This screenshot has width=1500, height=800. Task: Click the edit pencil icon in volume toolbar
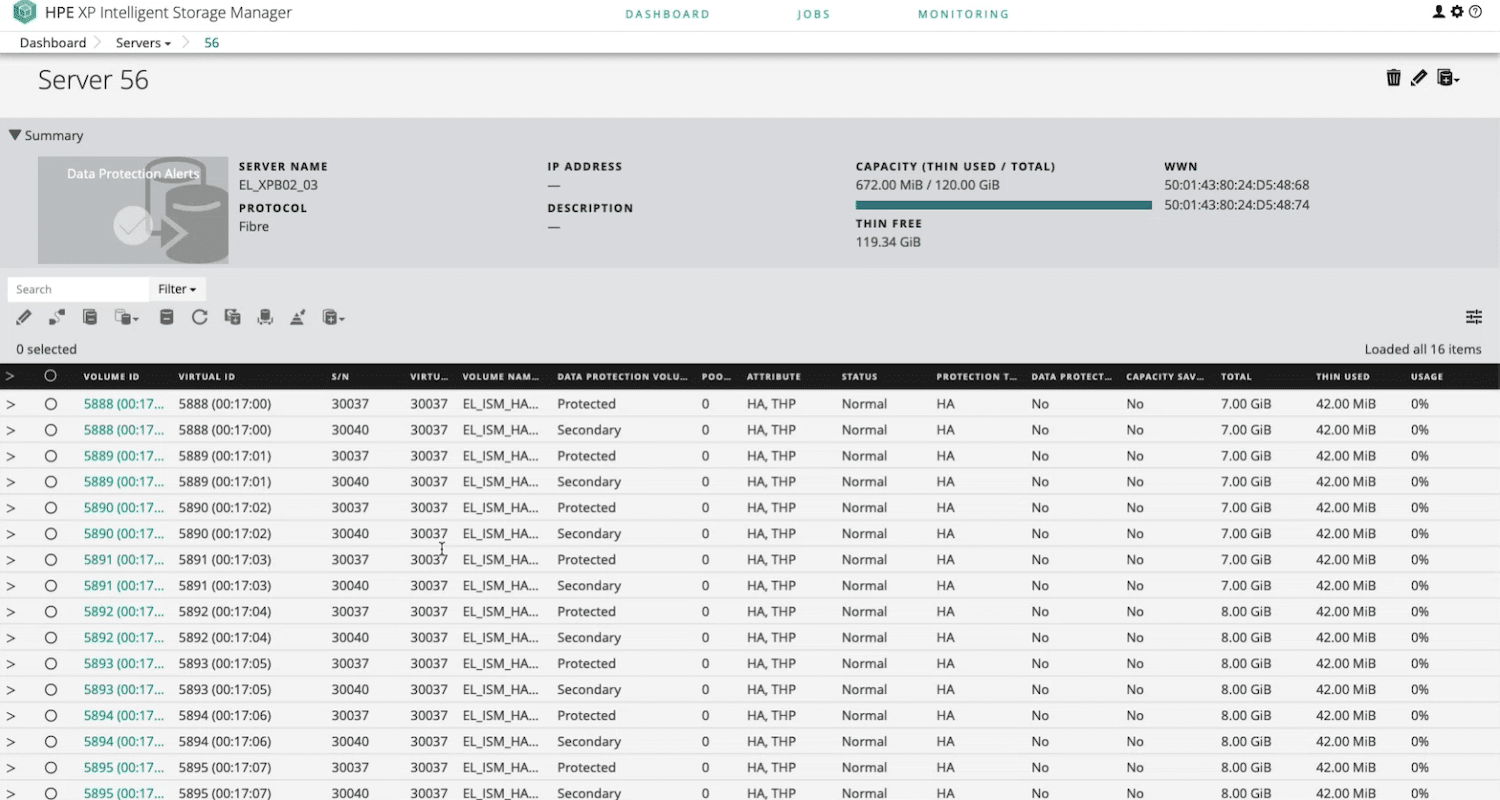tap(24, 317)
